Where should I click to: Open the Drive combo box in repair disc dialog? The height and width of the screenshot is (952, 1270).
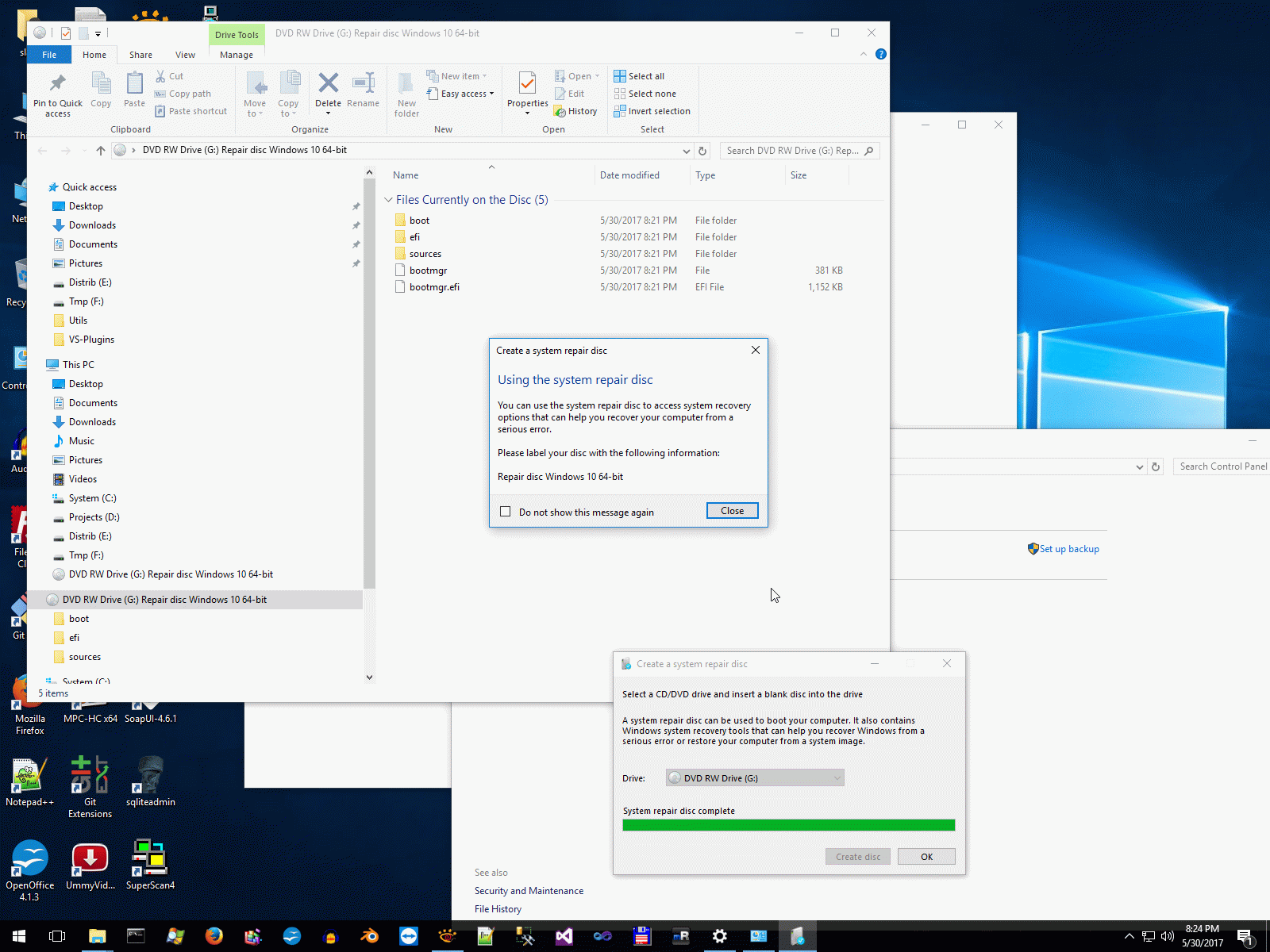[x=755, y=778]
